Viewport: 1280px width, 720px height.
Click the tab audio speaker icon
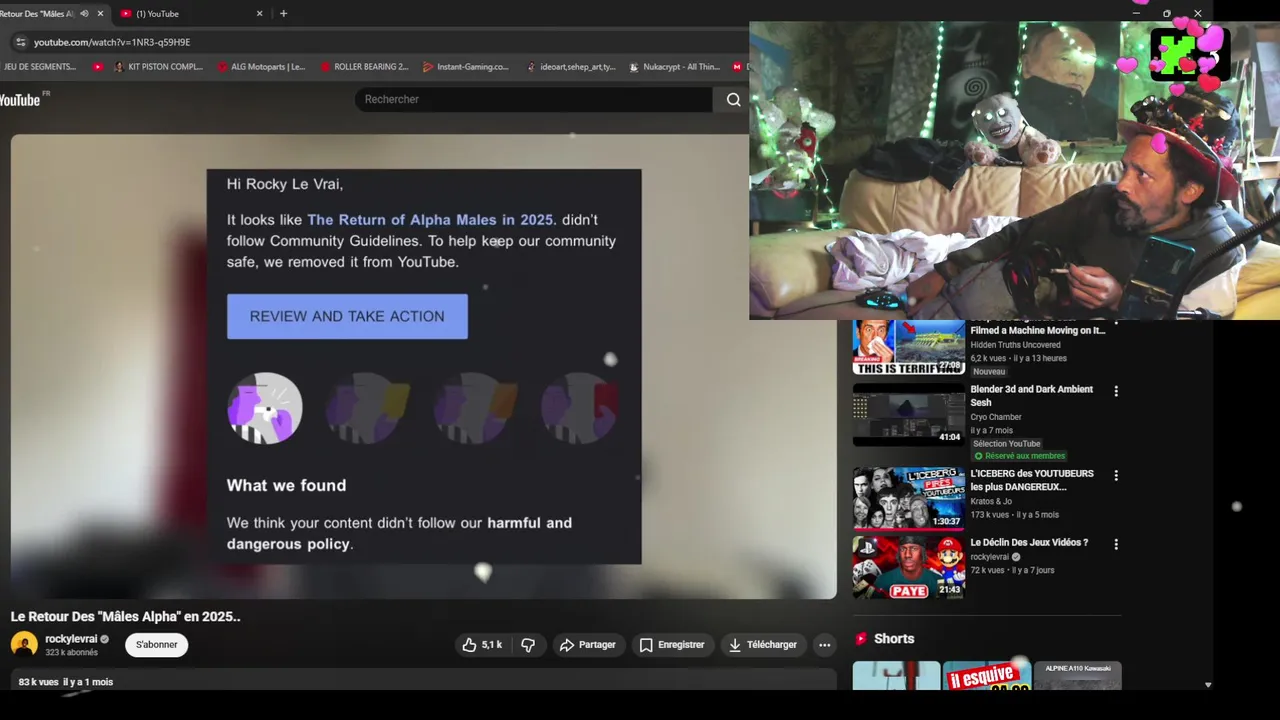tap(84, 13)
